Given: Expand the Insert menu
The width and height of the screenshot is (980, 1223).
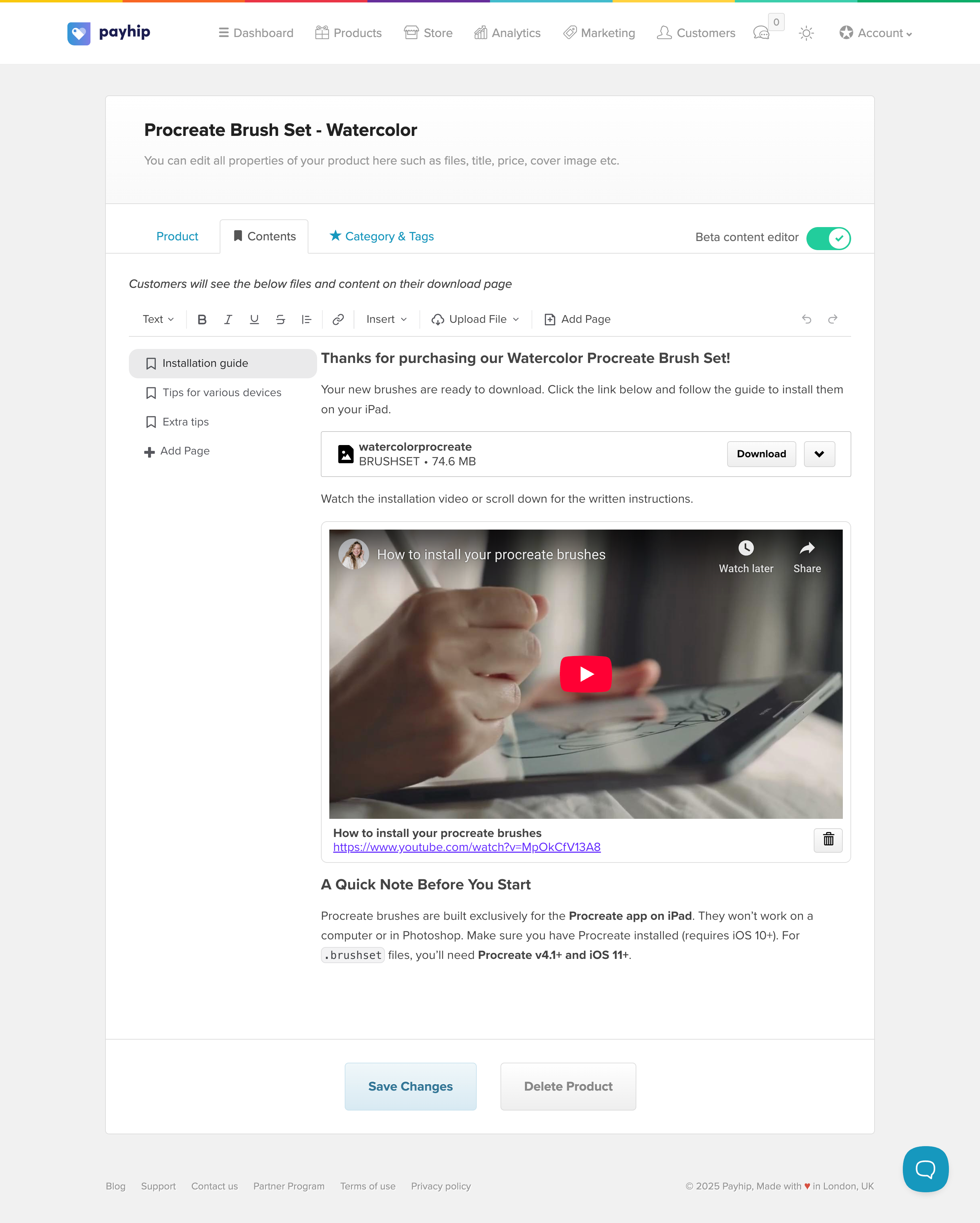Looking at the screenshot, I should 386,319.
